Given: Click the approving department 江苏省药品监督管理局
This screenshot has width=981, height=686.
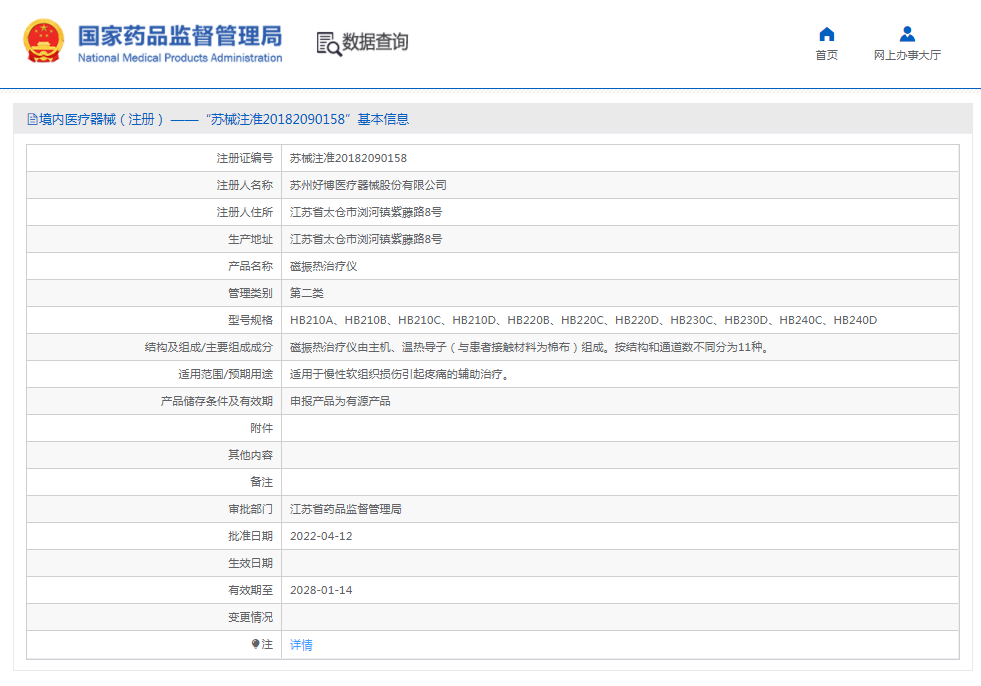Looking at the screenshot, I should click(x=345, y=509).
